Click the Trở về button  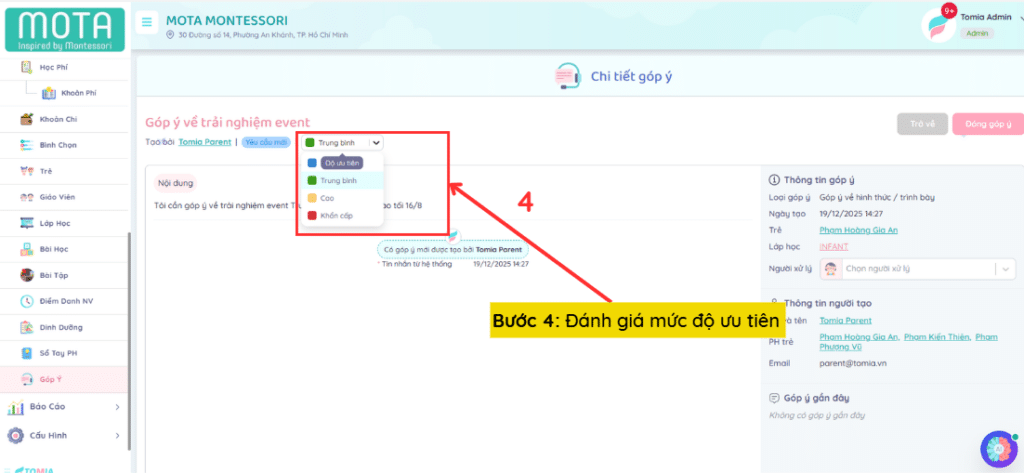point(921,124)
